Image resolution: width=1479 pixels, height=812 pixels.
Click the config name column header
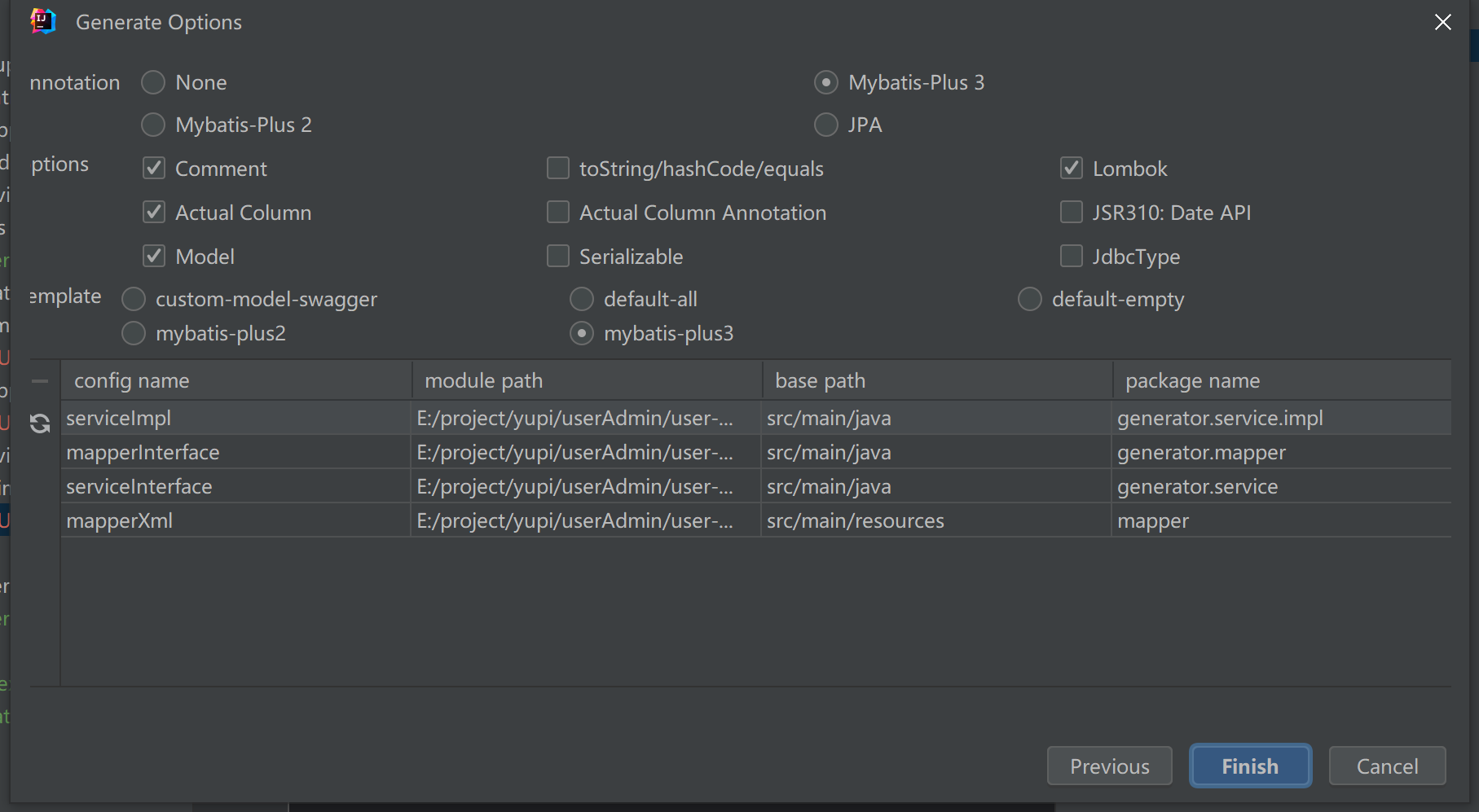(x=236, y=381)
